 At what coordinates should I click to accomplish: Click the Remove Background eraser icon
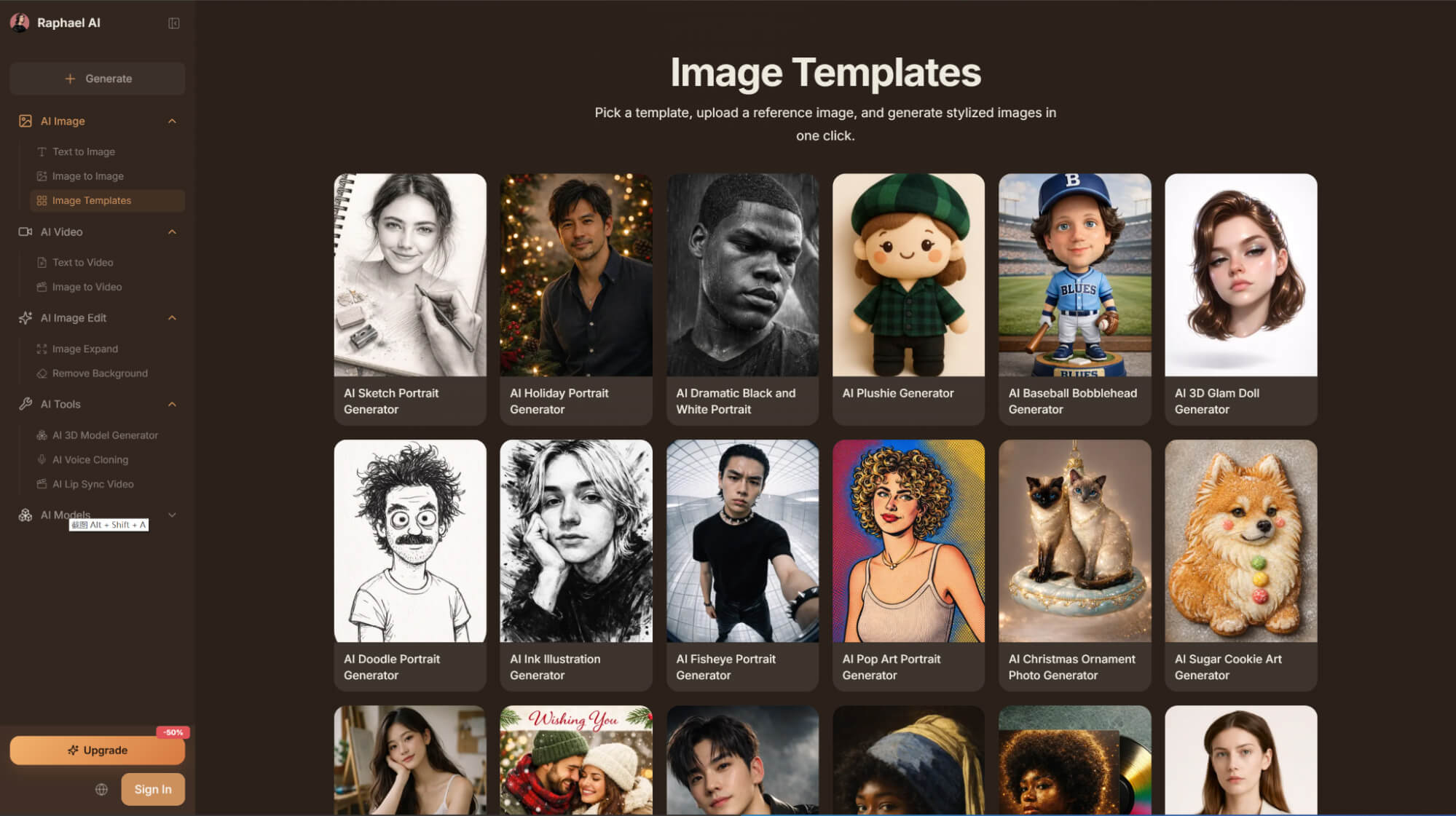point(42,373)
